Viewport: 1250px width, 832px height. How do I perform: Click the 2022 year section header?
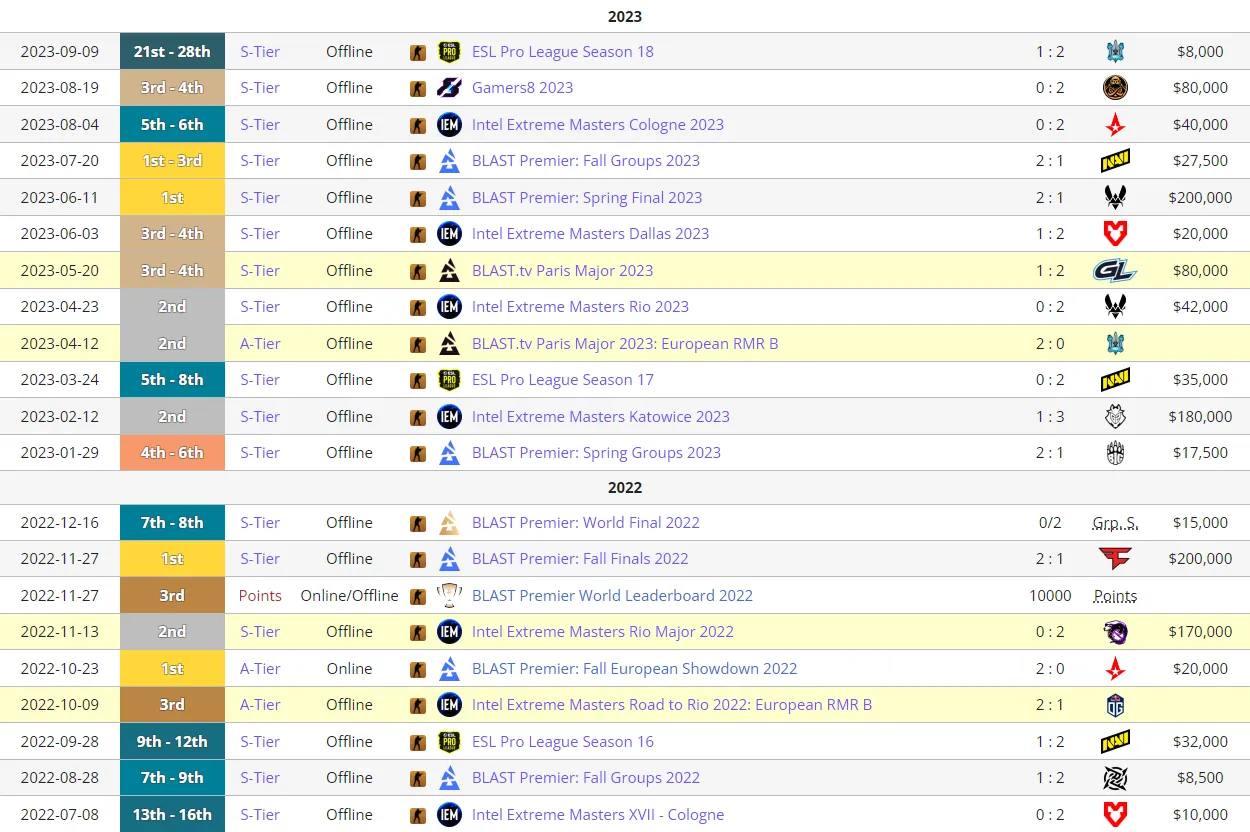click(x=625, y=488)
